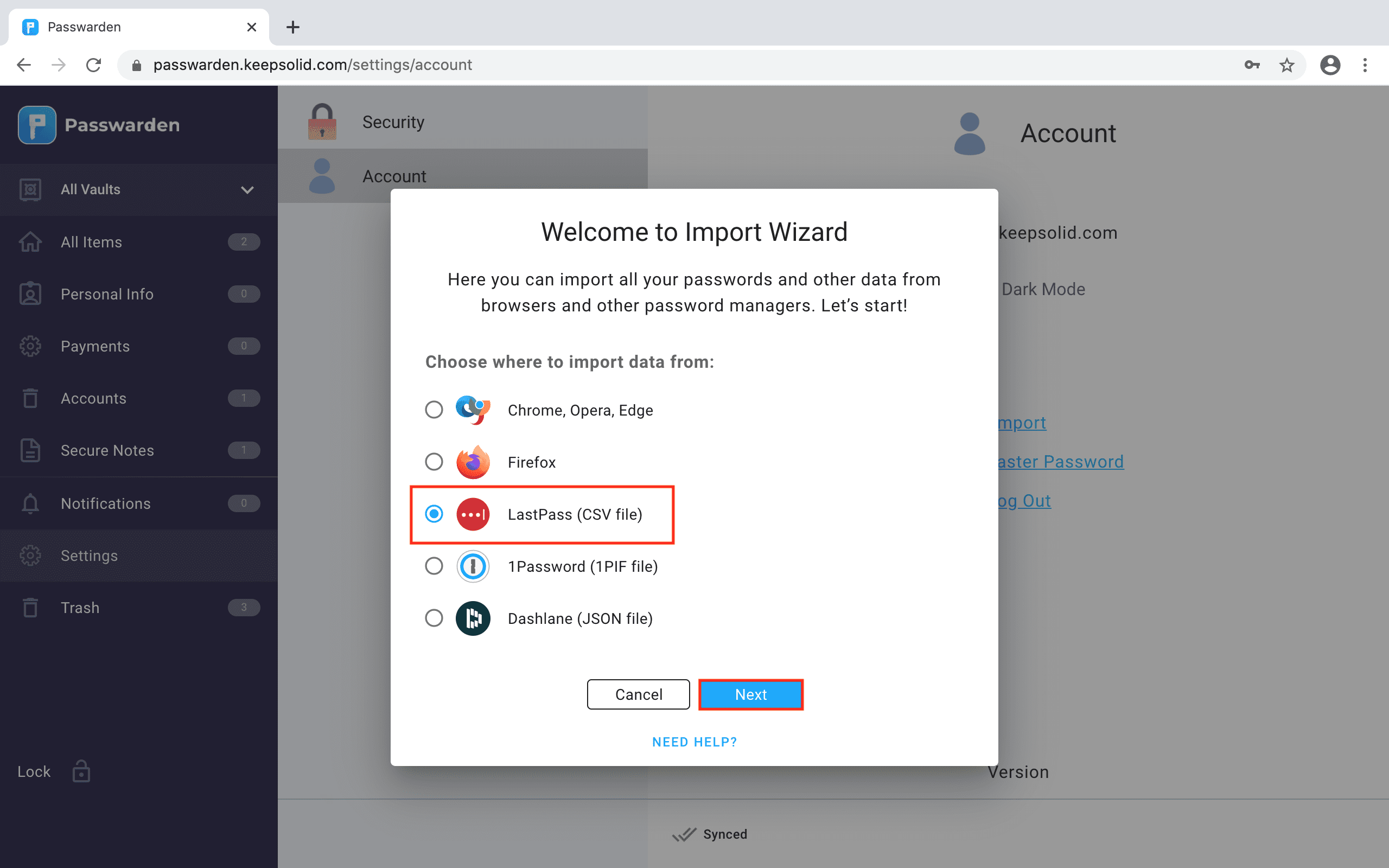
Task: Select the Chrome, Opera, Edge radio button
Action: coord(434,410)
